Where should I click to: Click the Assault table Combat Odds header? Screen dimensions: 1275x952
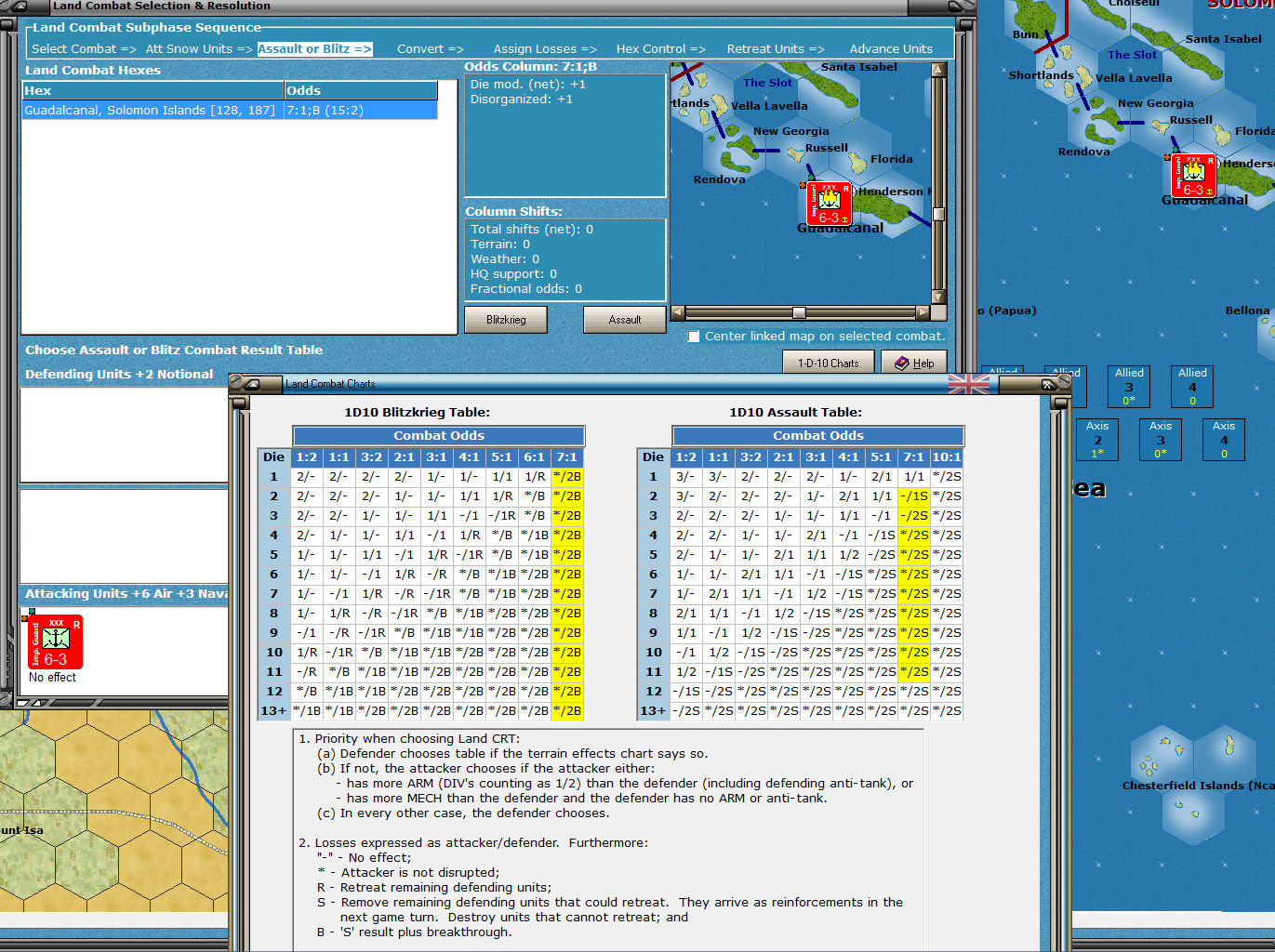point(818,436)
